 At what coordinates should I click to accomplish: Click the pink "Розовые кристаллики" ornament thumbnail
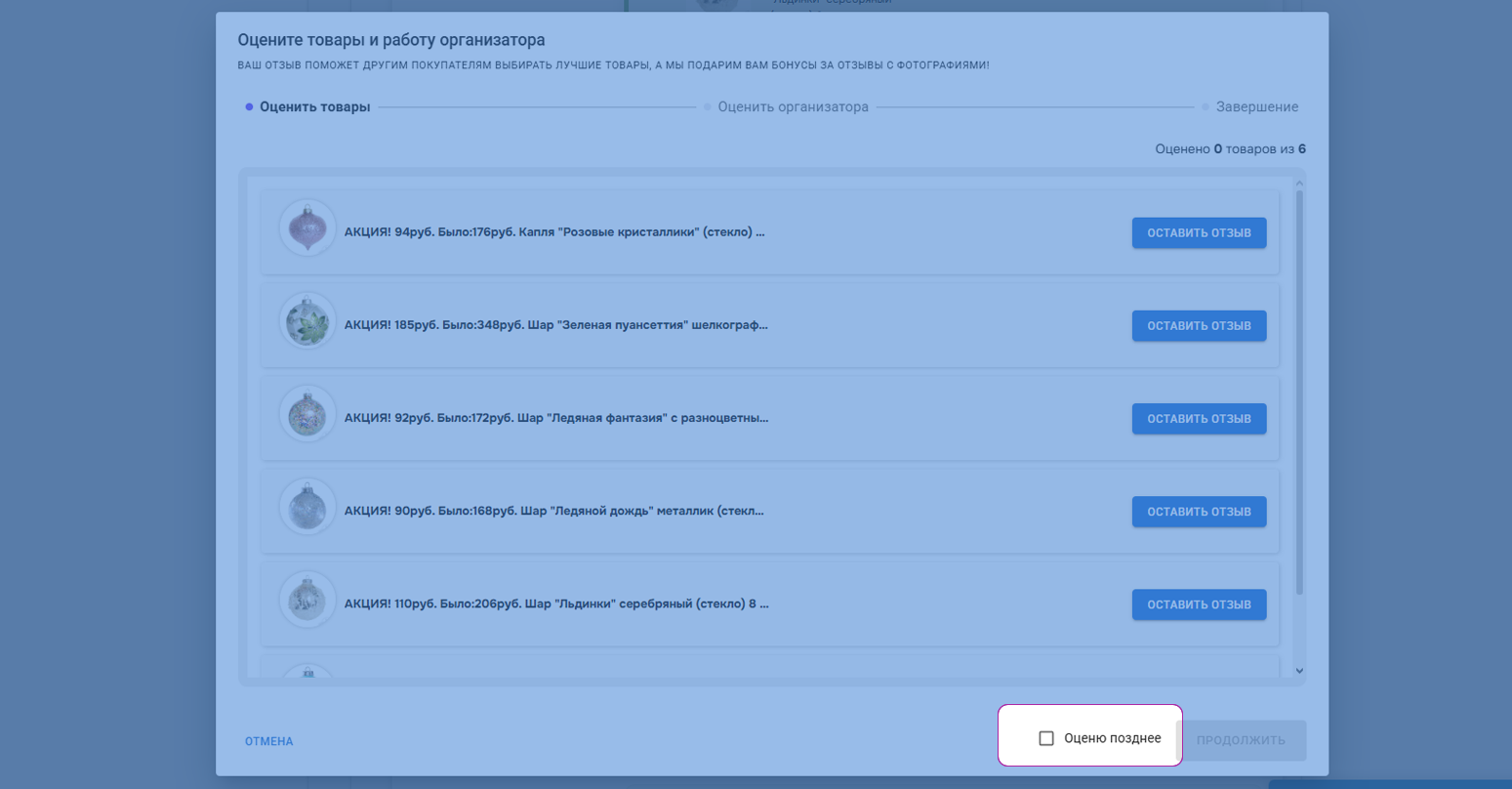pyautogui.click(x=307, y=228)
